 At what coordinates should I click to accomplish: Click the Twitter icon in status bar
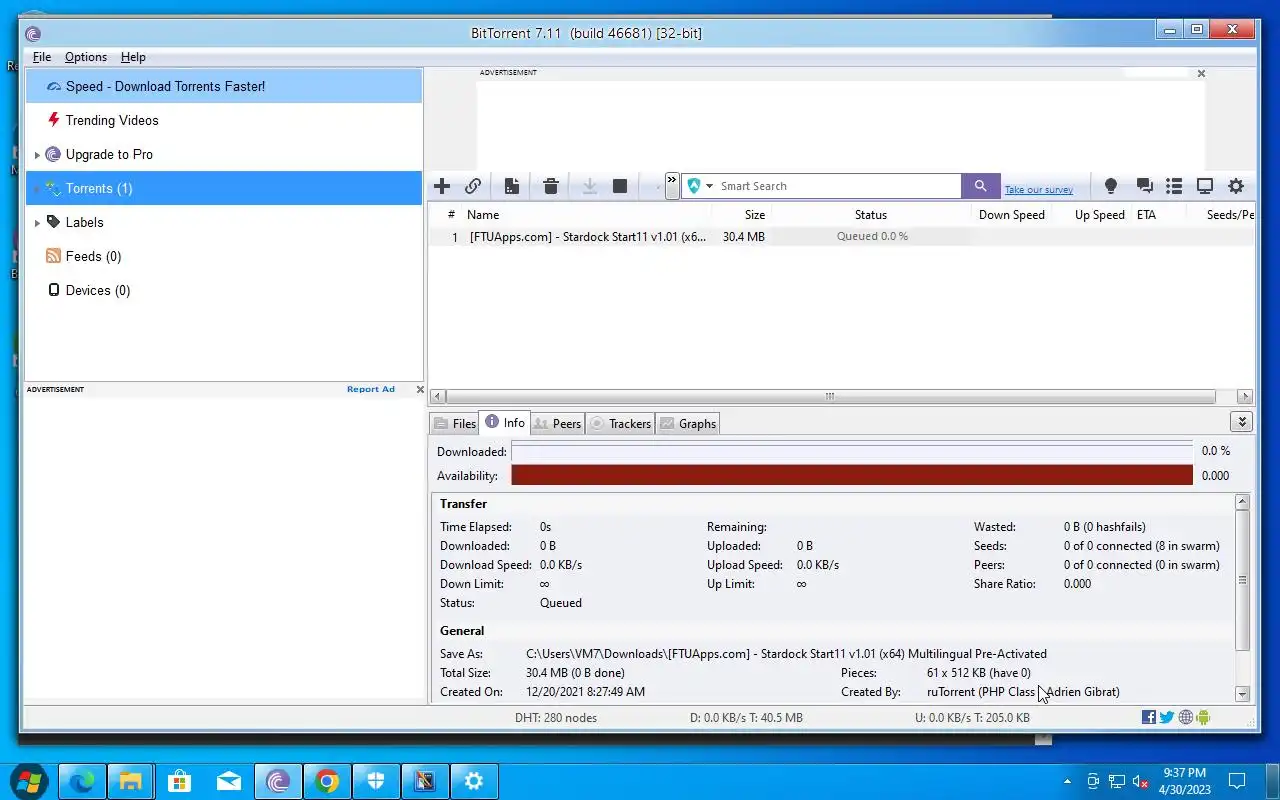pos(1167,717)
